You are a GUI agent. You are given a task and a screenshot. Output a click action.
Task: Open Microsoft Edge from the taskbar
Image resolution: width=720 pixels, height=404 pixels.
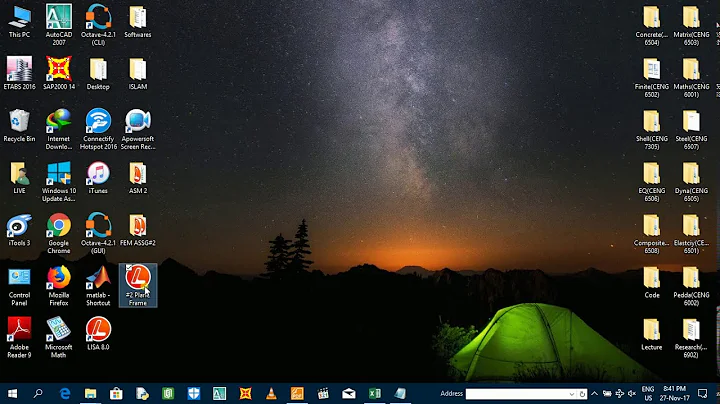coord(65,393)
